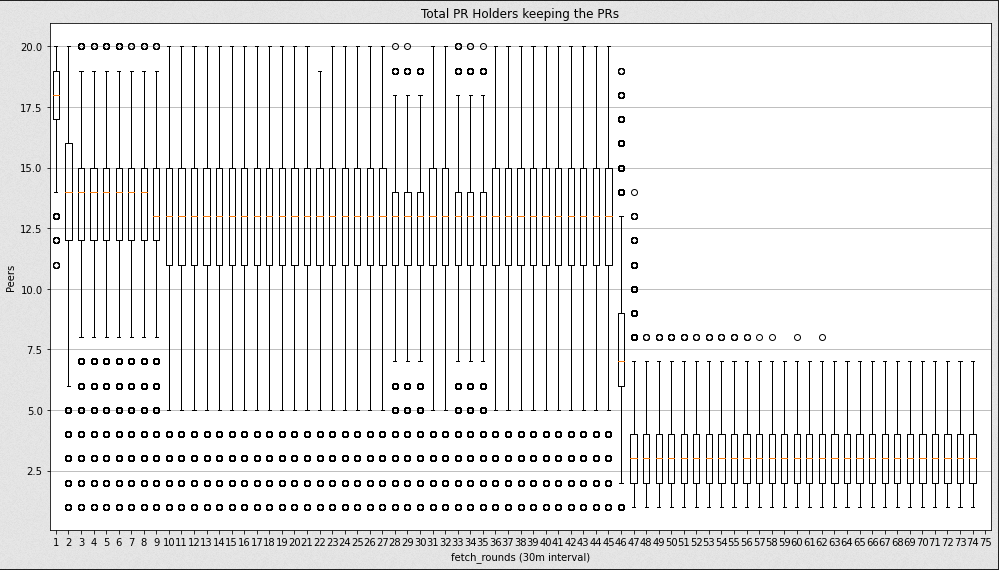Click the top whisker cap of round 22 at 19
This screenshot has height=570, width=999.
coord(320,71)
